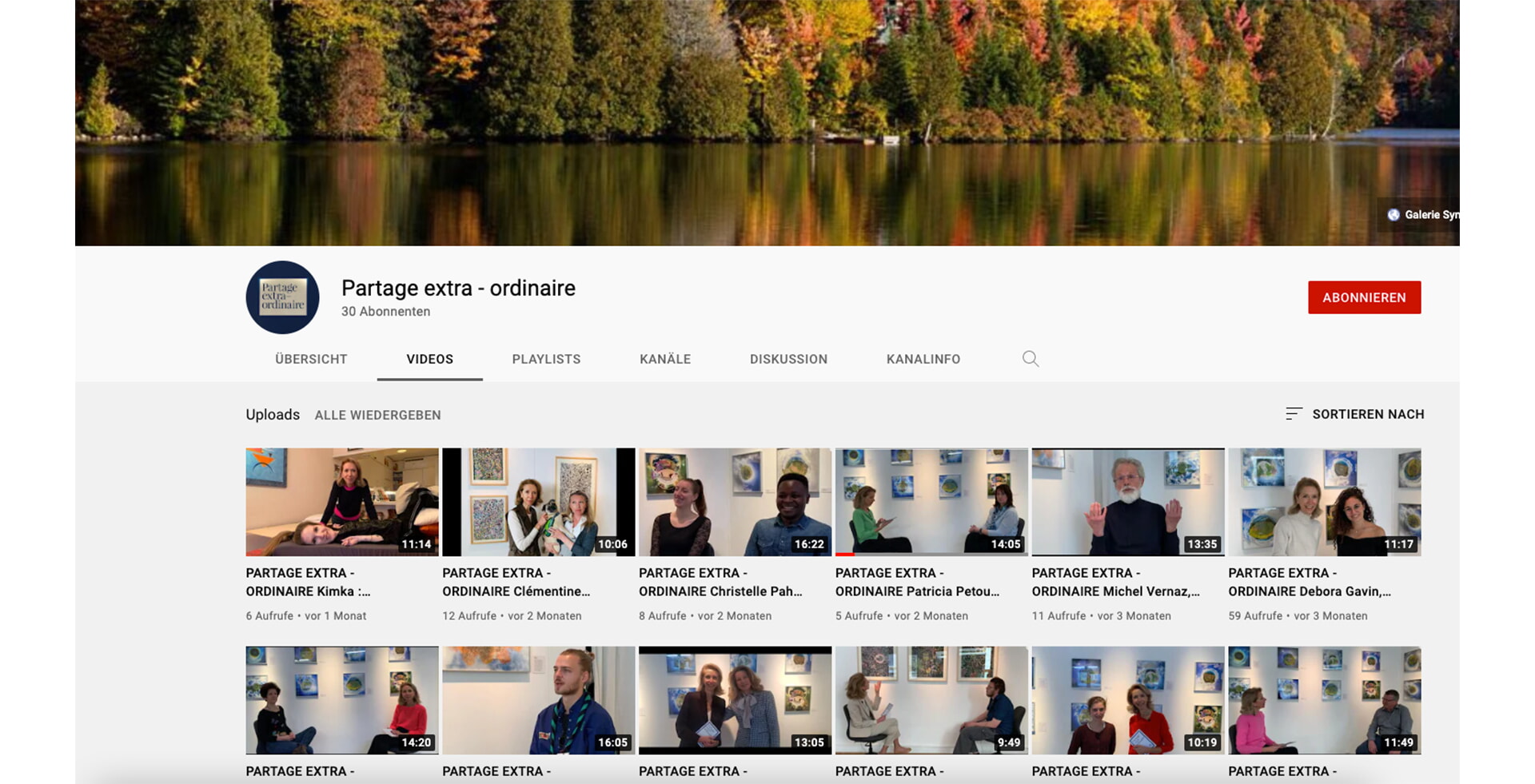Viewport: 1535px width, 784px height.
Task: Click the sort lines icon
Action: click(1293, 414)
